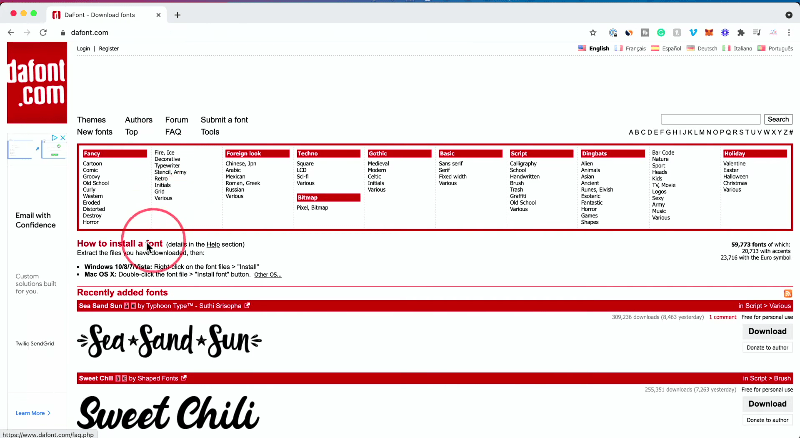Open the Techno category header
Screen dimensions: 800x438
pos(329,154)
